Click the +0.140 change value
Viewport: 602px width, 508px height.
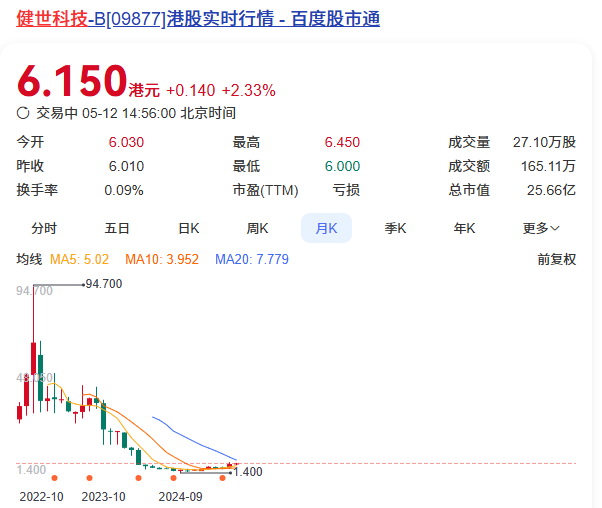point(190,91)
